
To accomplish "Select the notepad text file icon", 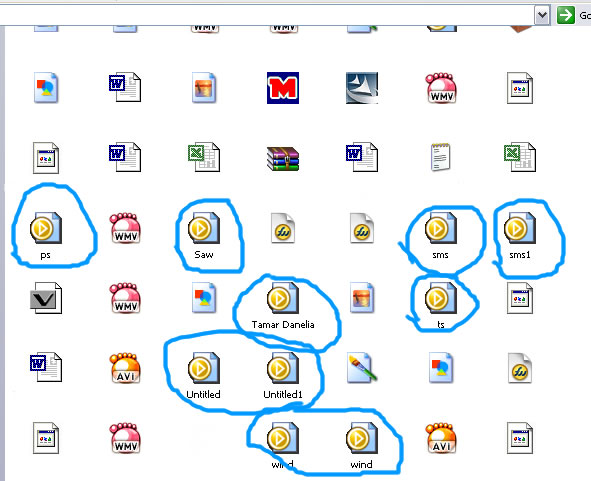I will click(x=441, y=157).
